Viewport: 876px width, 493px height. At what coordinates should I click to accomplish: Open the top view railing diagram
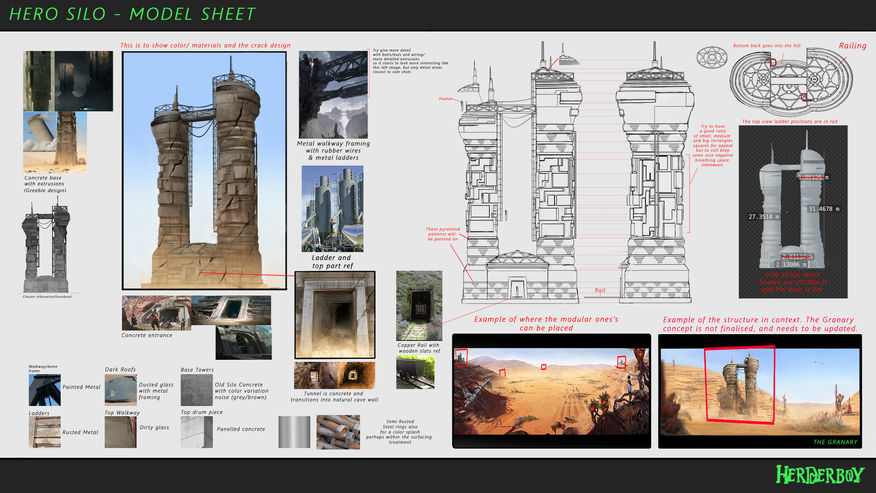[791, 83]
